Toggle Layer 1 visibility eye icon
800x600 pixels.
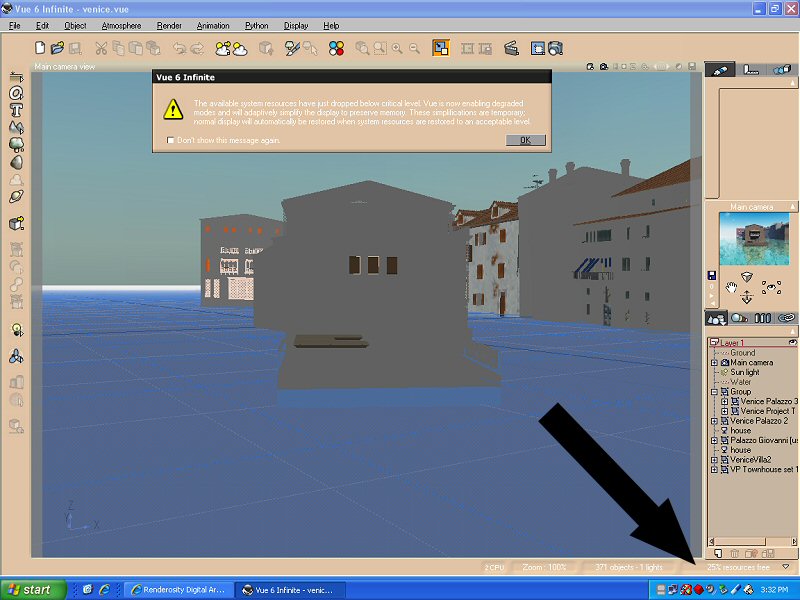pyautogui.click(x=792, y=343)
